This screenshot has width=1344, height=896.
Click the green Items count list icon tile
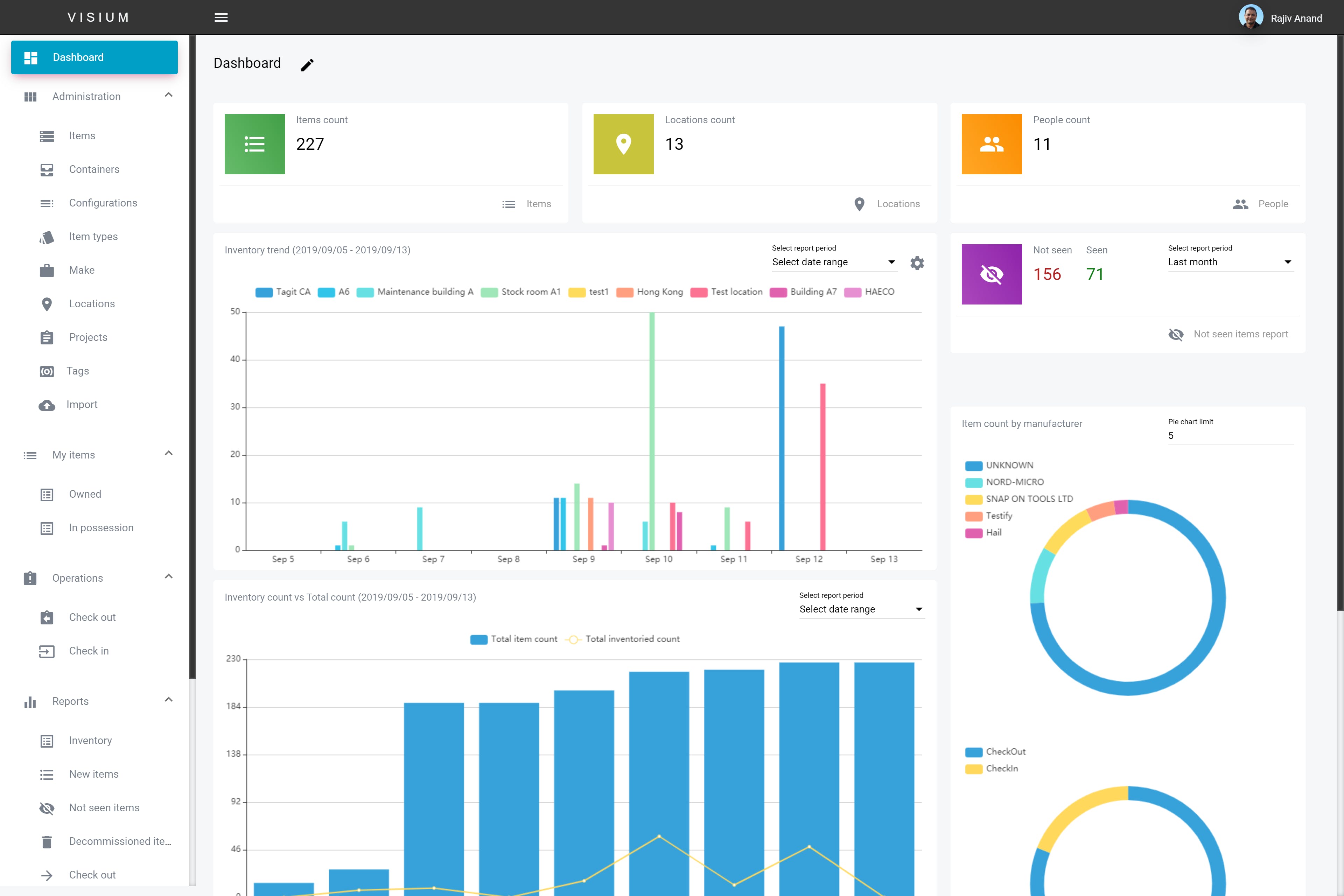255,144
